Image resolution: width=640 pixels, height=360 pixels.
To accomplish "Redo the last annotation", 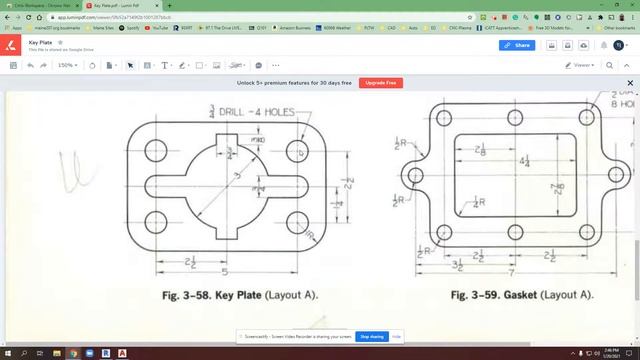I will (43, 65).
